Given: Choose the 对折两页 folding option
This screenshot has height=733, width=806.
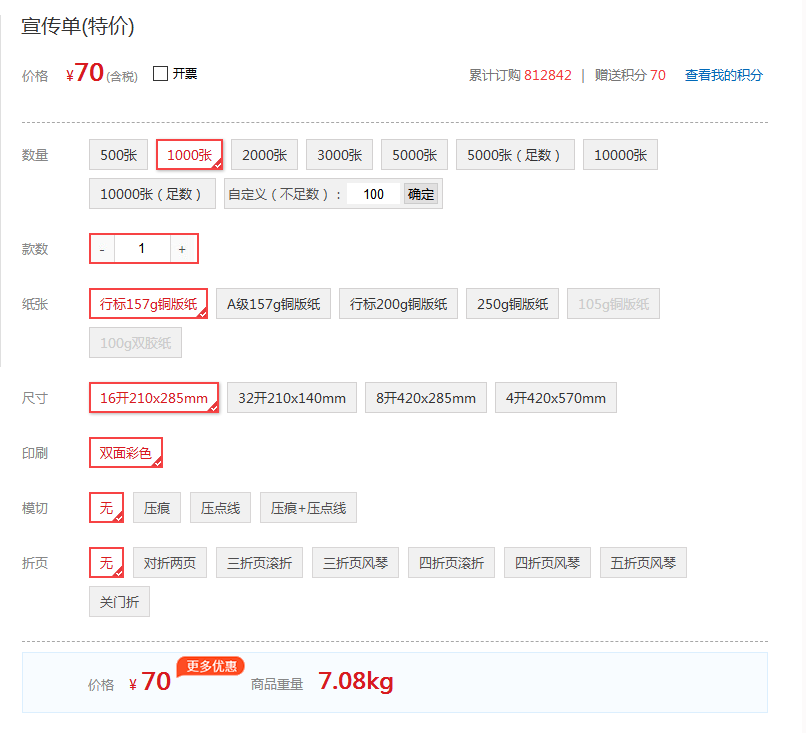Looking at the screenshot, I should [169, 562].
